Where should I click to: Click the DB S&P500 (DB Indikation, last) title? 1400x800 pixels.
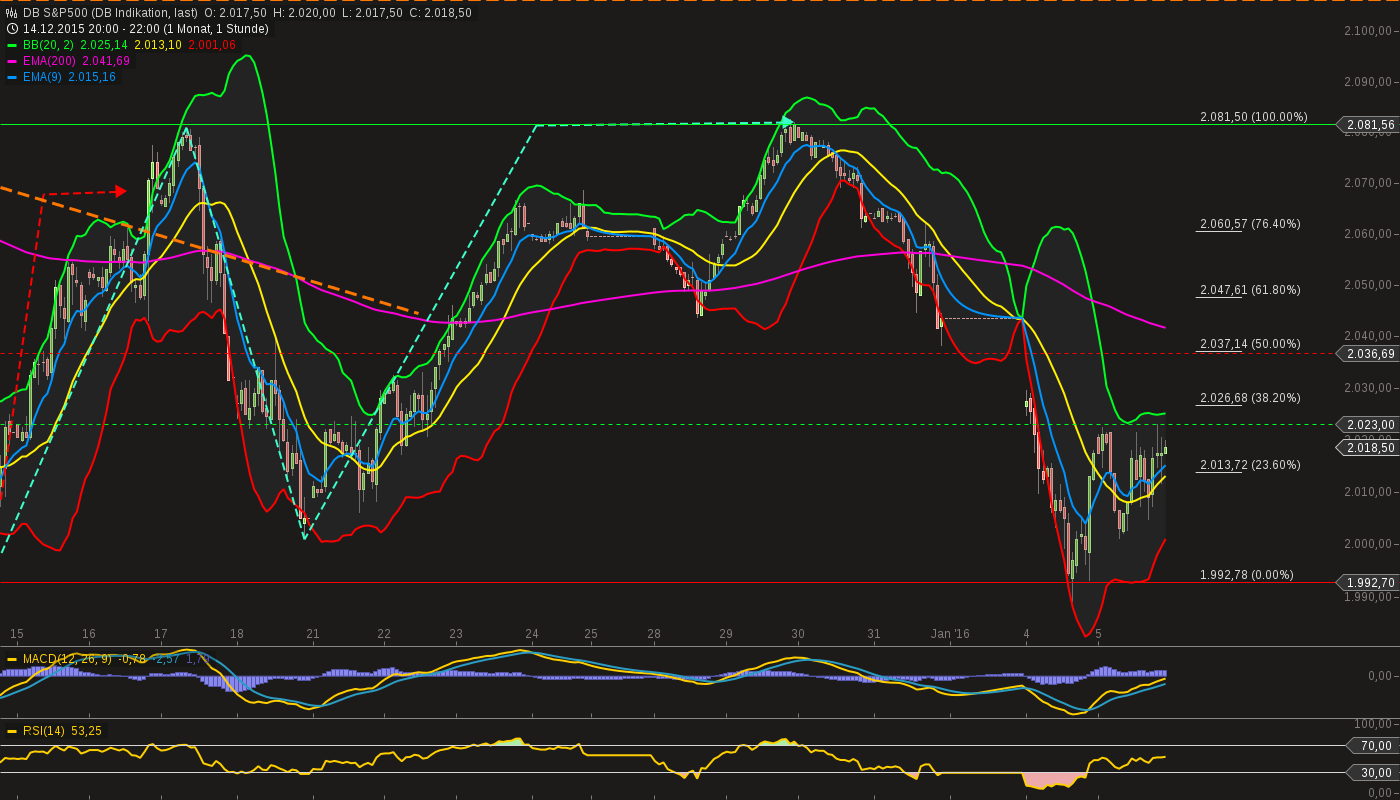(110, 13)
